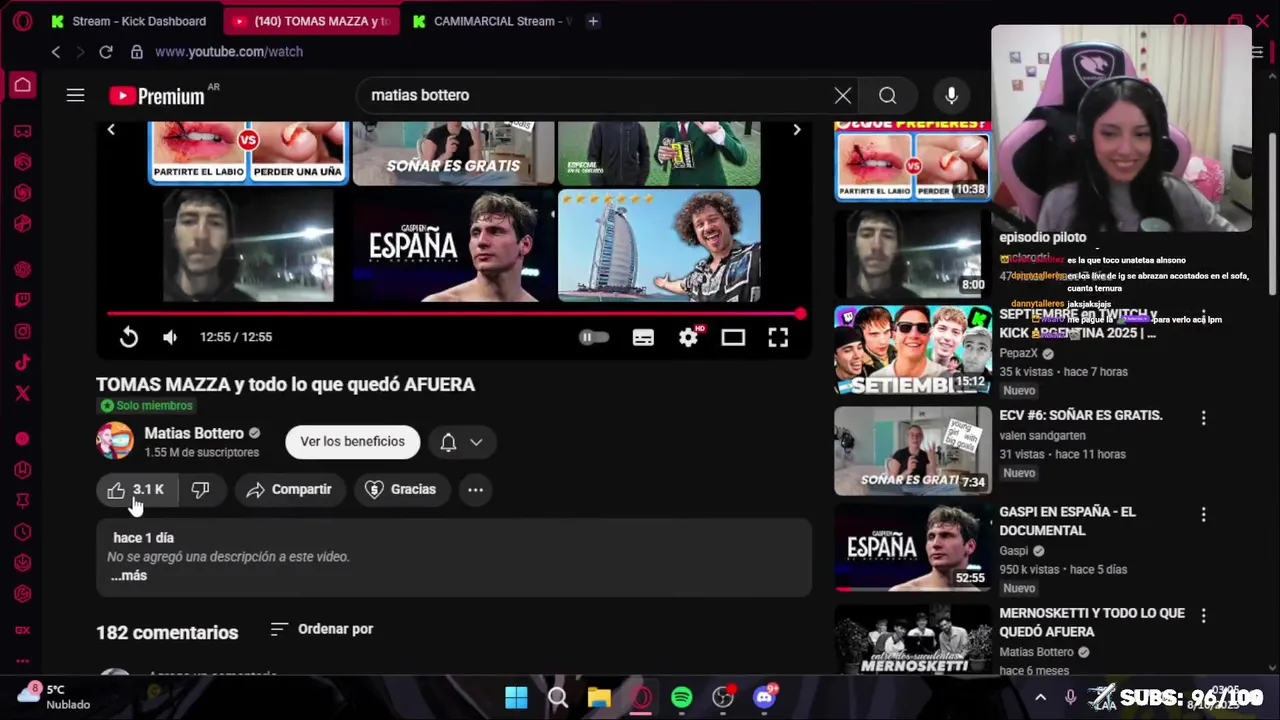
Task: Open Discord from the taskbar
Action: (764, 697)
